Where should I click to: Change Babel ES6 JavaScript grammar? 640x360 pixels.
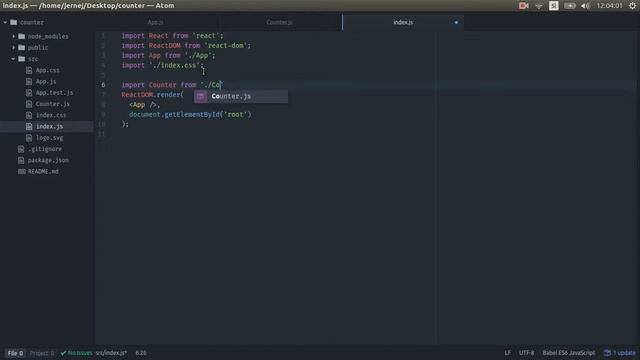coord(569,353)
